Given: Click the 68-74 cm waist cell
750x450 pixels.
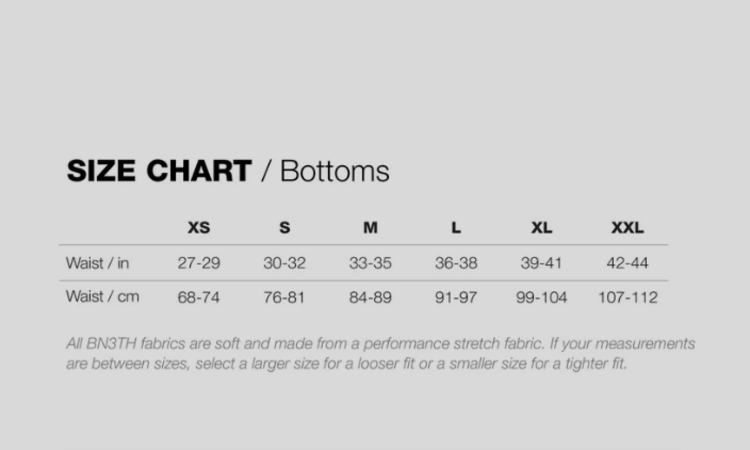Looking at the screenshot, I should [x=199, y=297].
